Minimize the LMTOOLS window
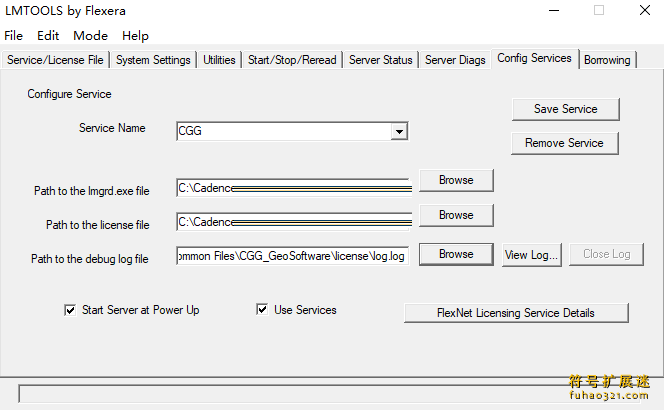The width and height of the screenshot is (664, 410). tap(554, 11)
